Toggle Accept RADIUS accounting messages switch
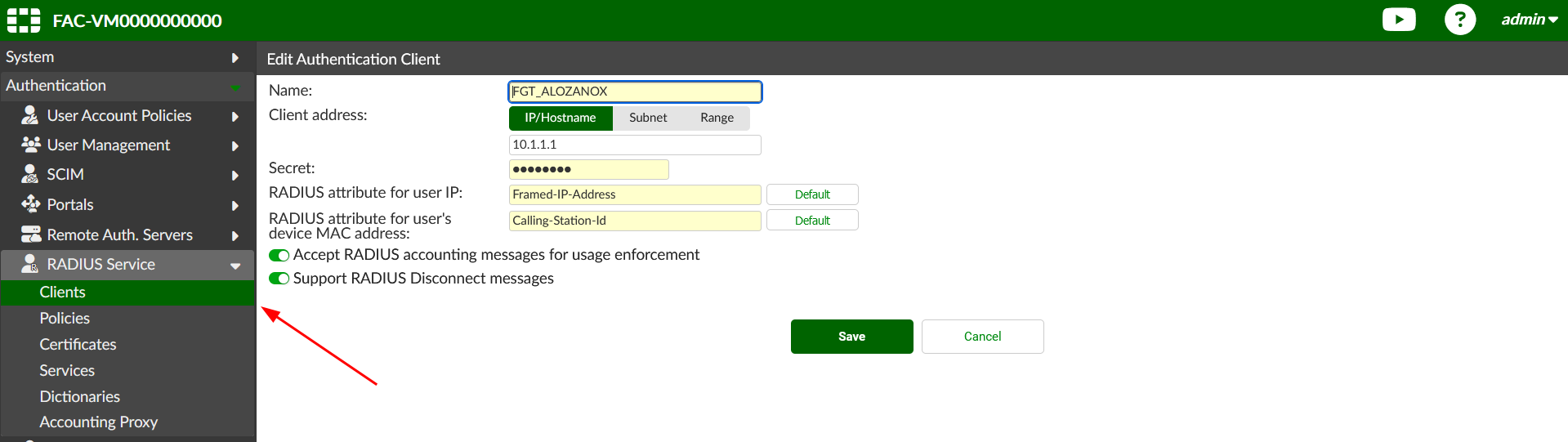Image resolution: width=1568 pixels, height=442 pixels. tap(279, 255)
